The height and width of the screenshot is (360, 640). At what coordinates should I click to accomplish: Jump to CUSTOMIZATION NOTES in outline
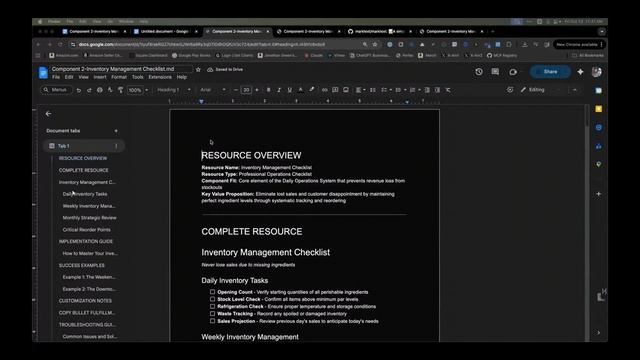85,301
